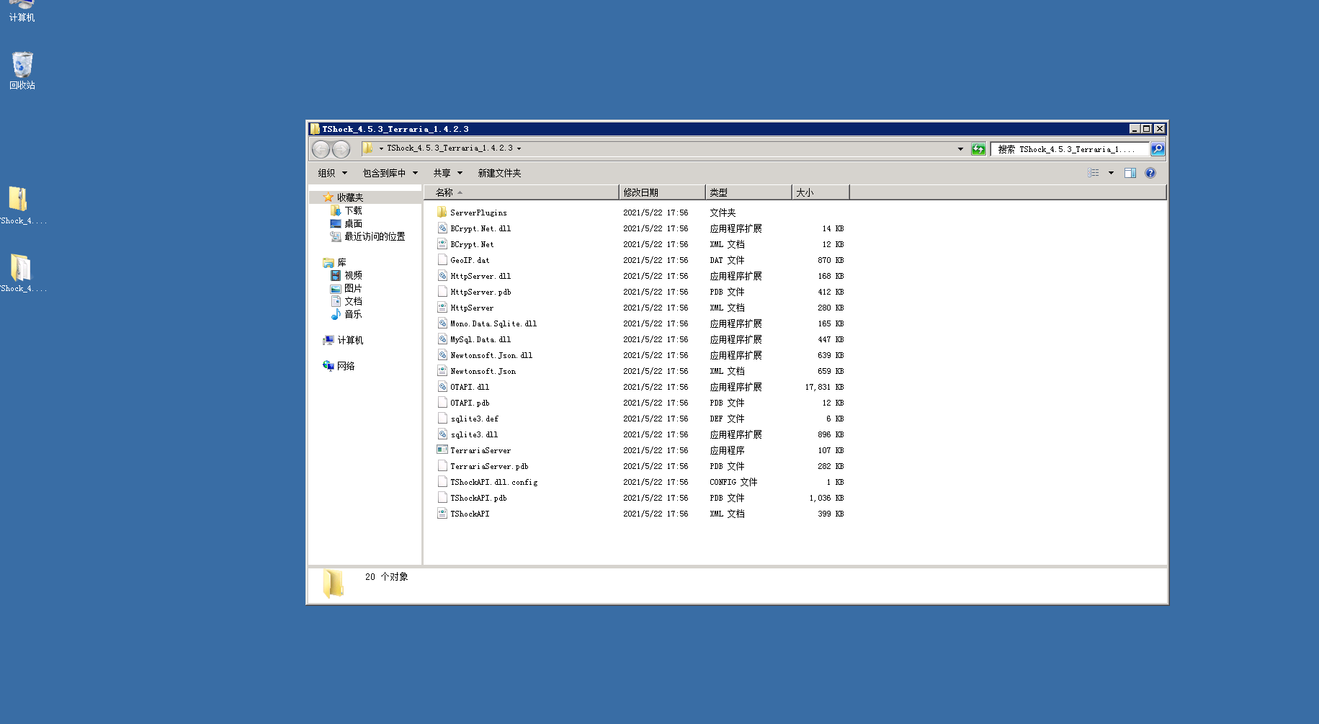The width and height of the screenshot is (1319, 724).
Task: Select the HttpServer.pdb file icon
Action: (x=442, y=292)
